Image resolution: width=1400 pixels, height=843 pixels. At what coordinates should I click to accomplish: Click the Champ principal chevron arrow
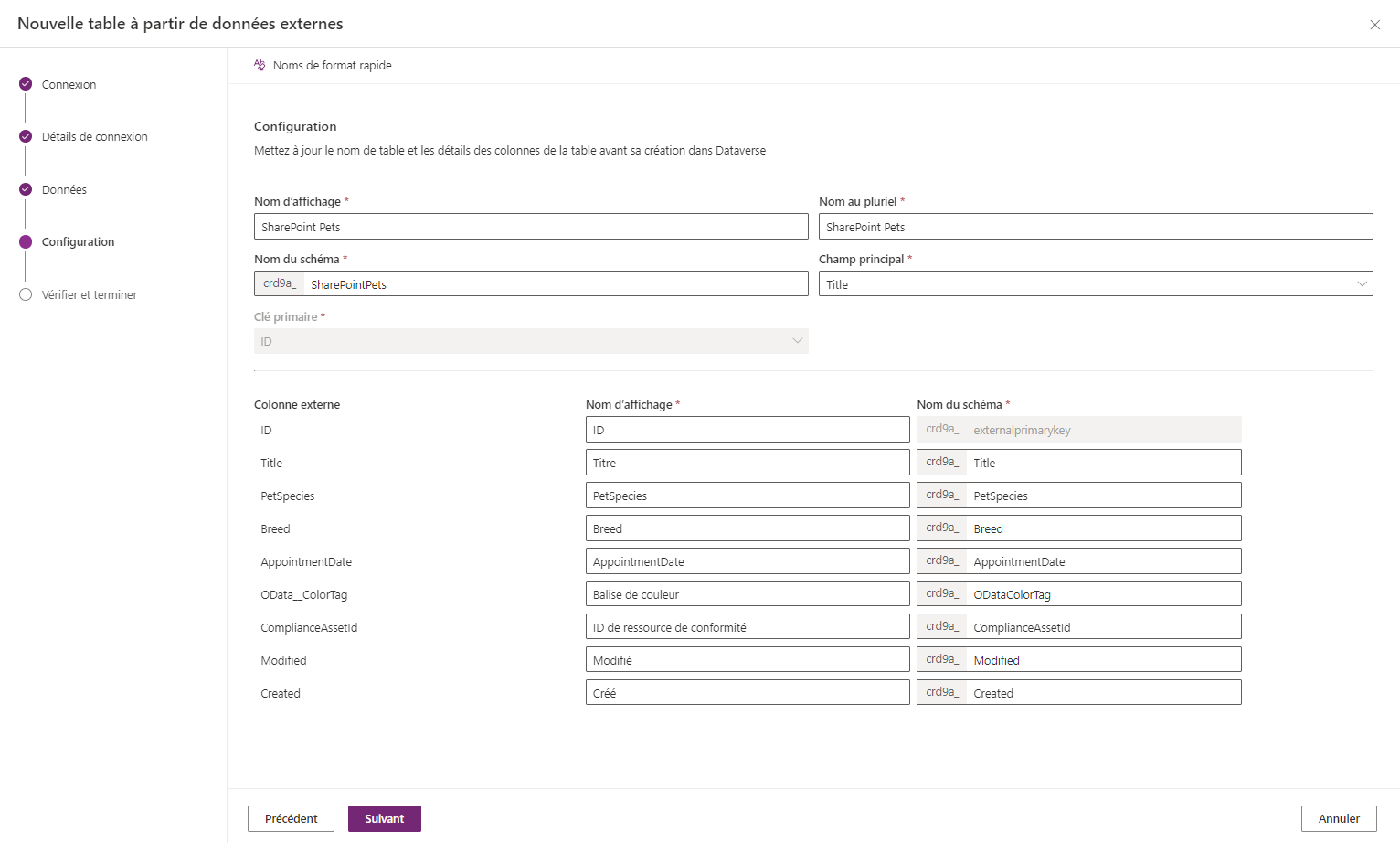point(1362,283)
